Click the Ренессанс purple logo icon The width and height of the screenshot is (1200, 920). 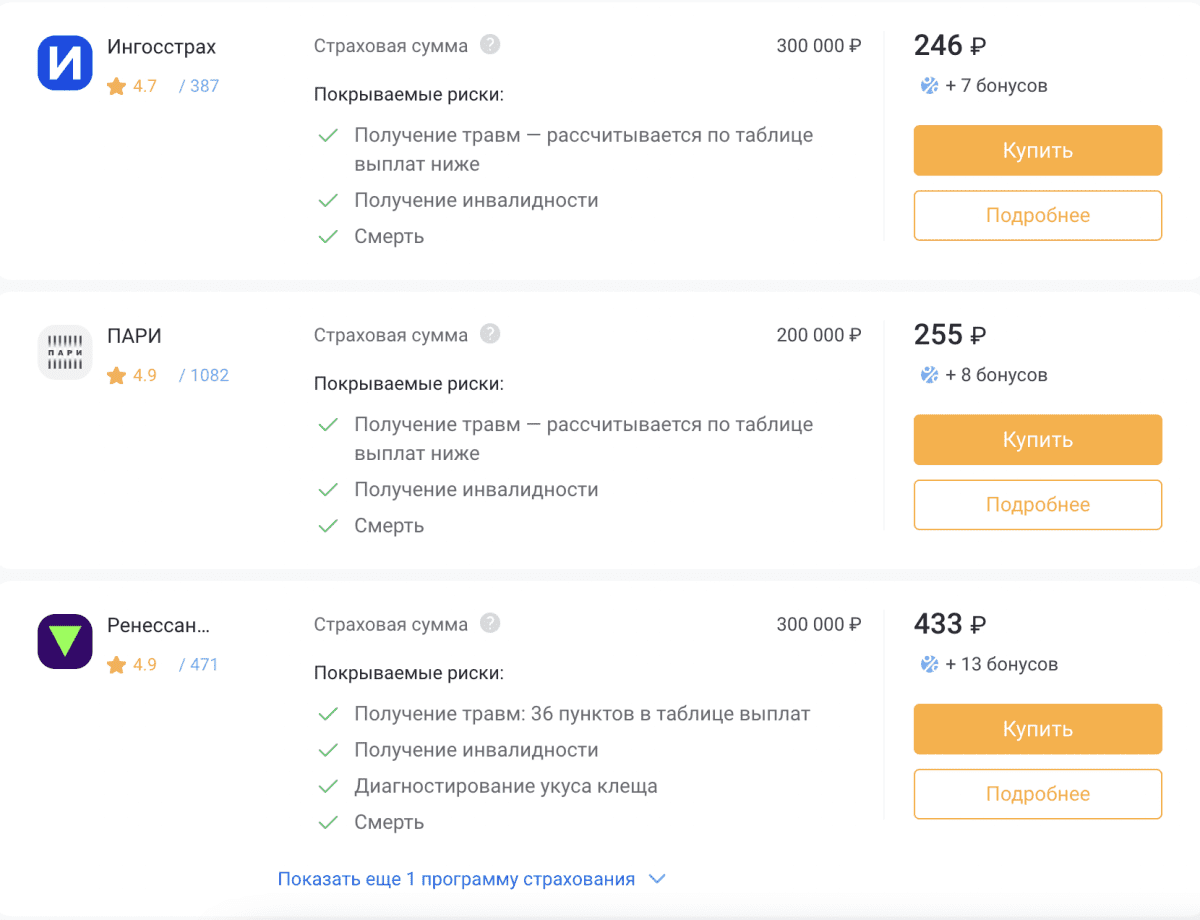tap(65, 641)
